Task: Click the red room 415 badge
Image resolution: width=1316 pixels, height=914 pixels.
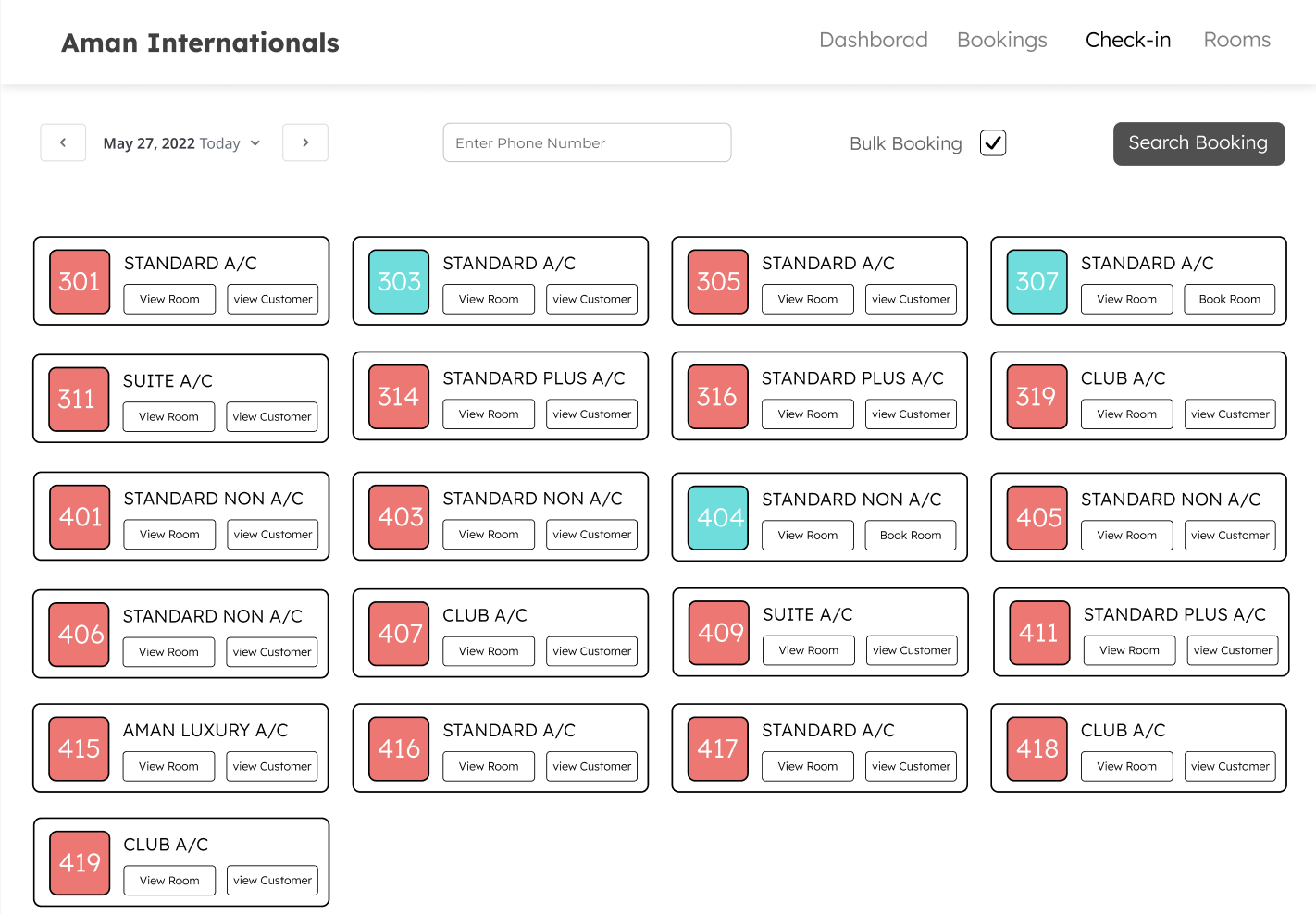Action: (x=79, y=748)
